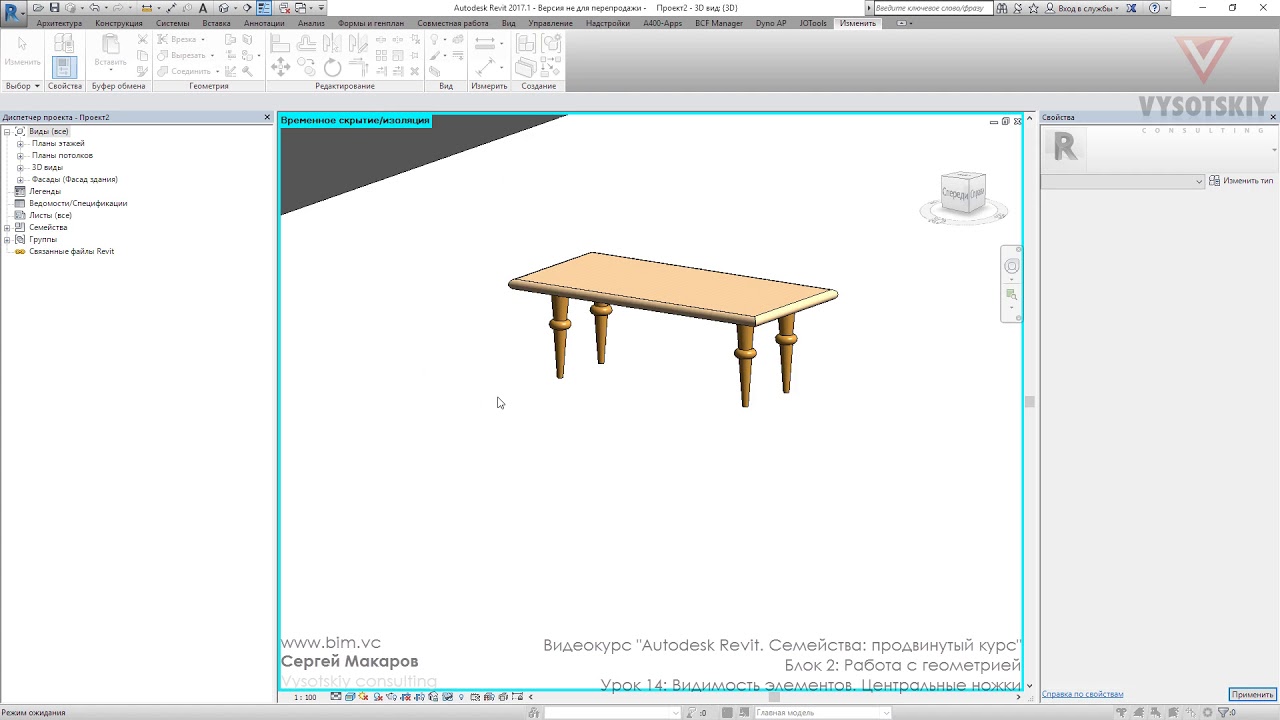Select the Text tool icon (letter A)
The height and width of the screenshot is (720, 1280).
[203, 8]
